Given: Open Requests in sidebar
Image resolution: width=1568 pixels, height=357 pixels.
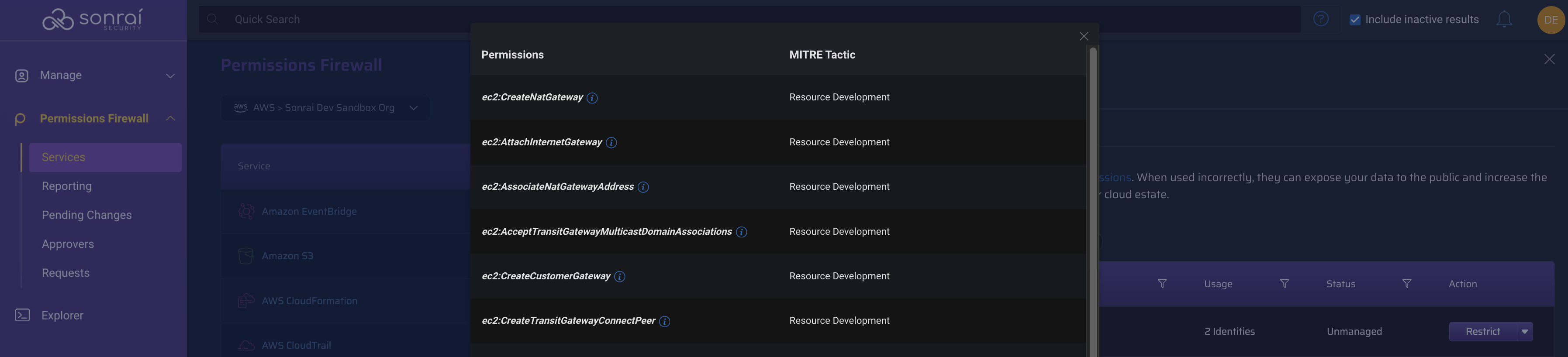Looking at the screenshot, I should tap(66, 273).
